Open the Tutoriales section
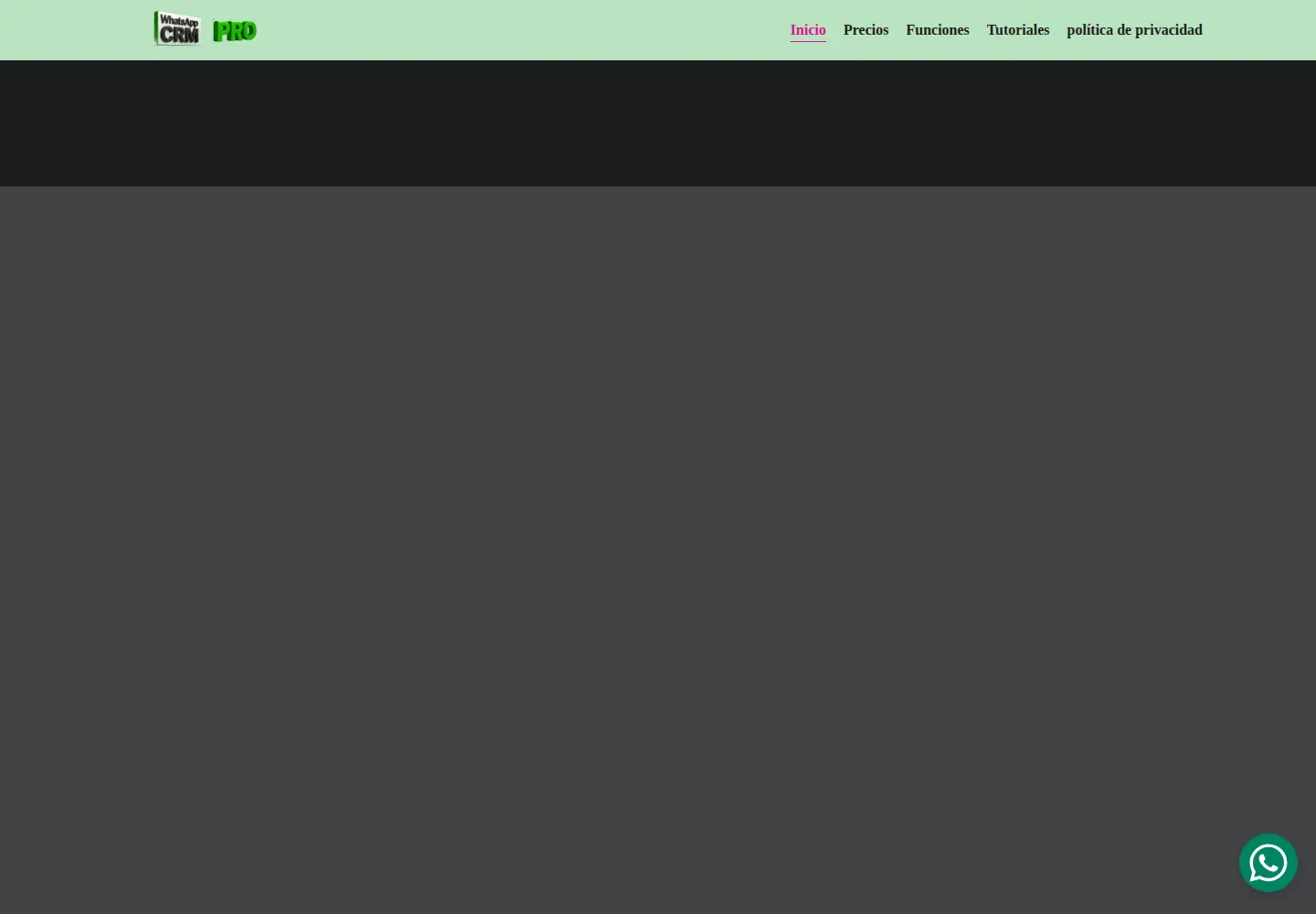 (x=1018, y=30)
